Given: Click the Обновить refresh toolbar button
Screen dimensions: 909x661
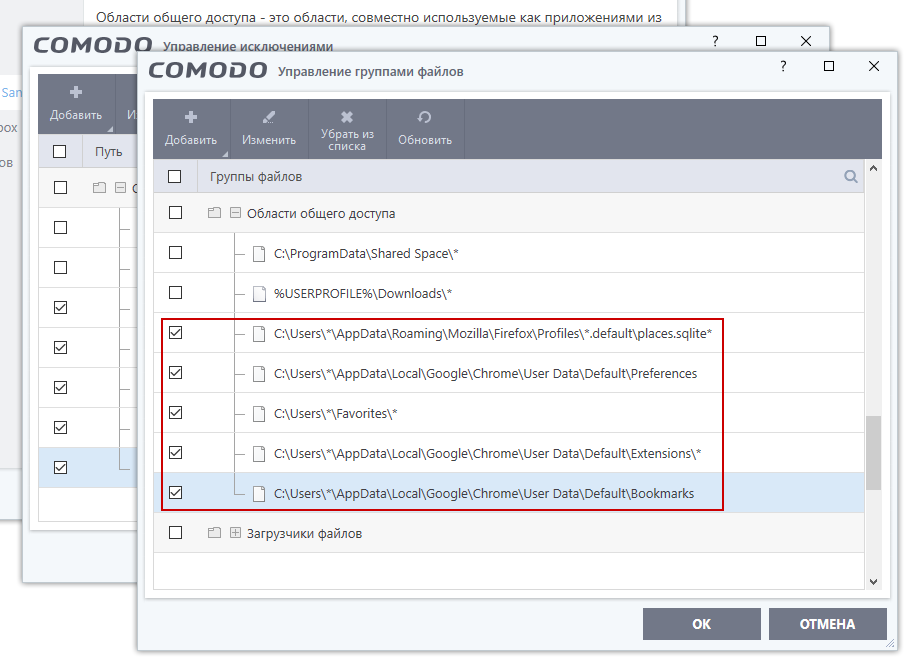Looking at the screenshot, I should coord(425,129).
